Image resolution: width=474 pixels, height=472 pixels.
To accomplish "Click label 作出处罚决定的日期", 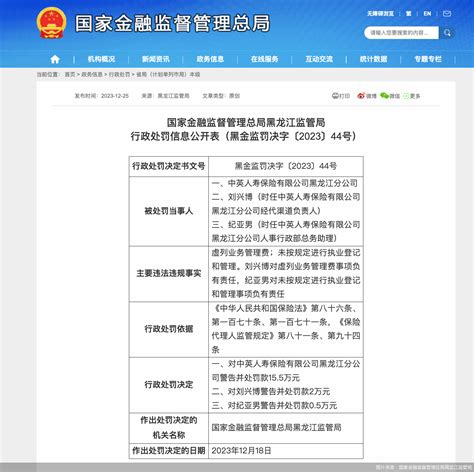I will click(169, 451).
